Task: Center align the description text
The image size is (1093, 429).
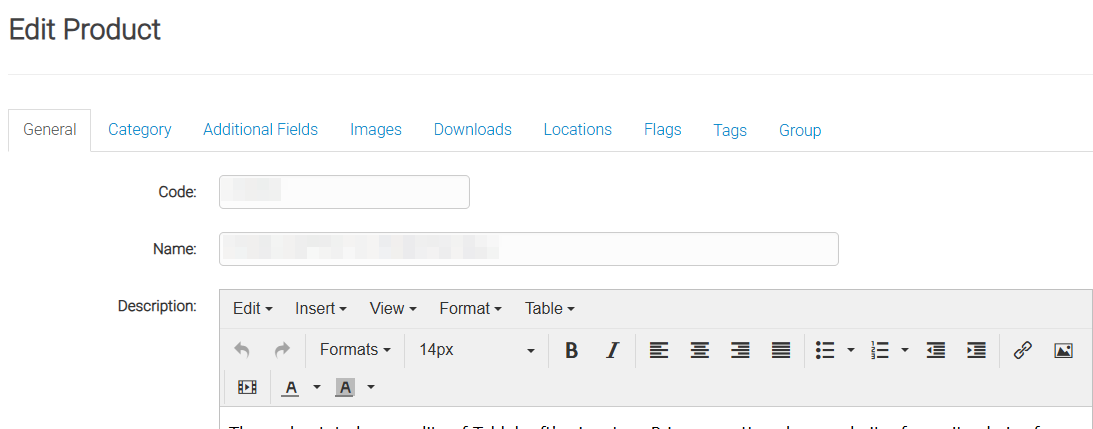Action: pyautogui.click(x=700, y=350)
